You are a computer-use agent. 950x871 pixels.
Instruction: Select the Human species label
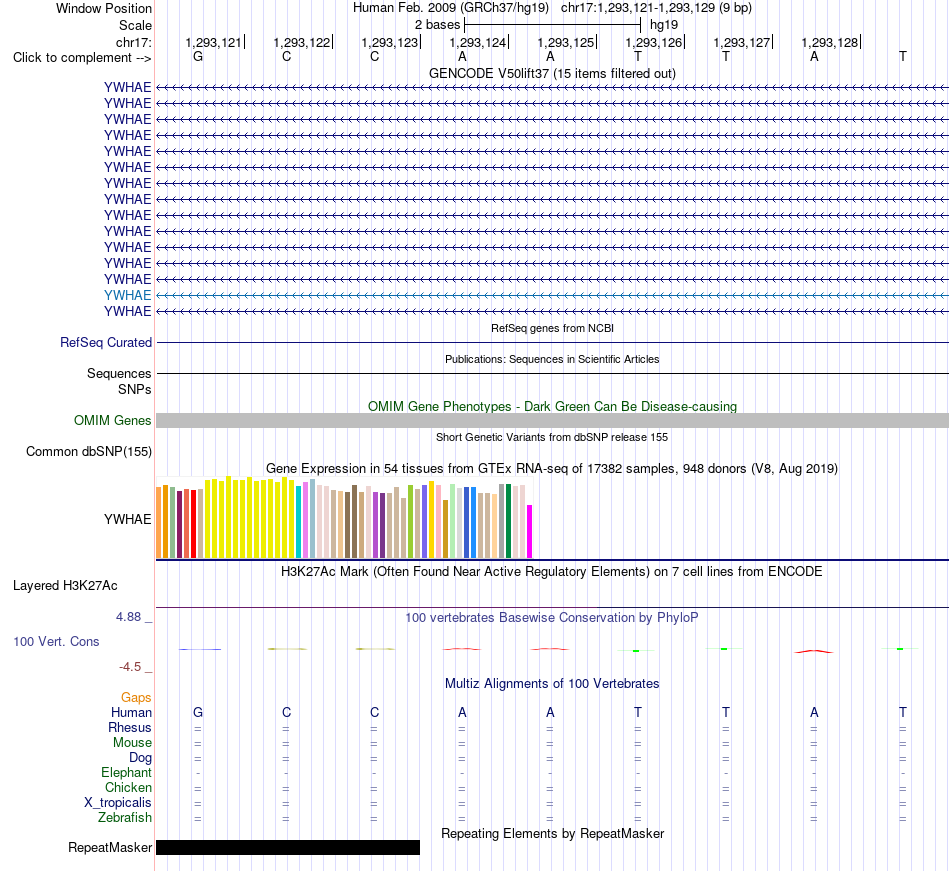point(131,713)
